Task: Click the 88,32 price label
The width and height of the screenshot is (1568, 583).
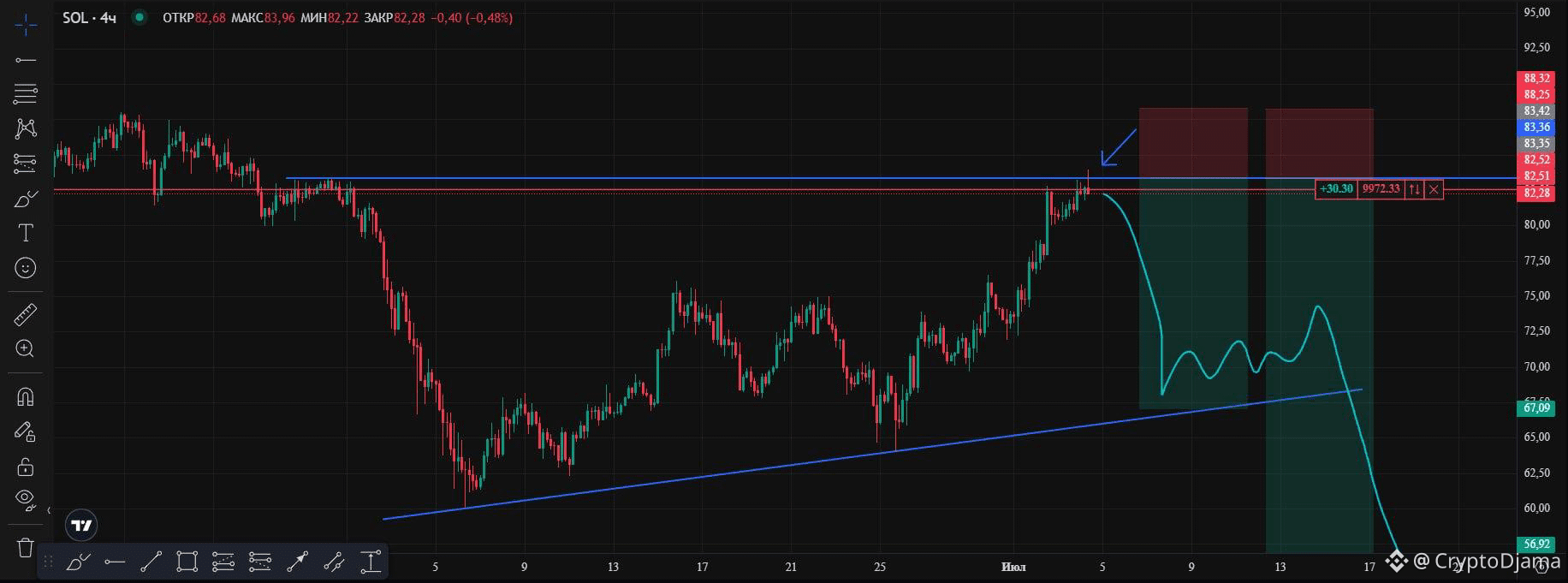Action: pos(1536,78)
